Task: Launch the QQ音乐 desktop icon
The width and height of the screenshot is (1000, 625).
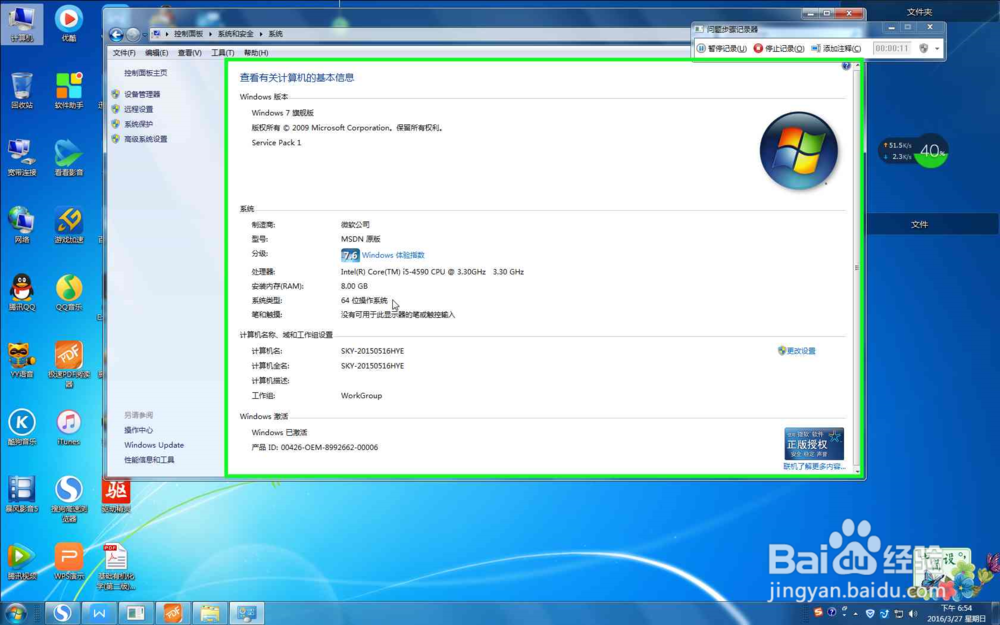Action: (x=68, y=293)
